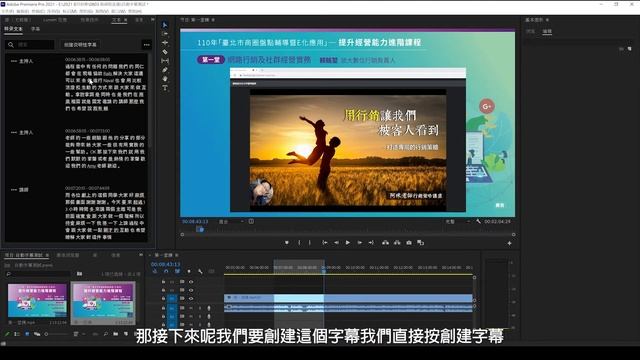Open the top-left panel group overflow menu
This screenshot has height=360, width=640.
click(x=152, y=20)
